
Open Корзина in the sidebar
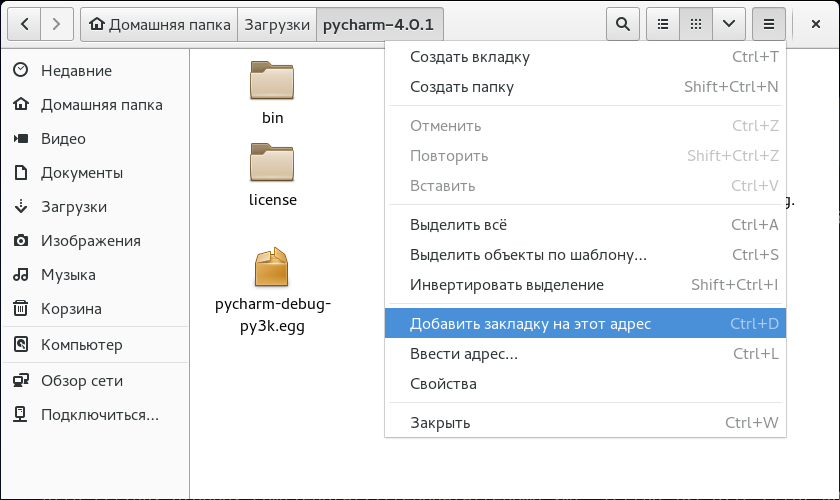coord(71,309)
